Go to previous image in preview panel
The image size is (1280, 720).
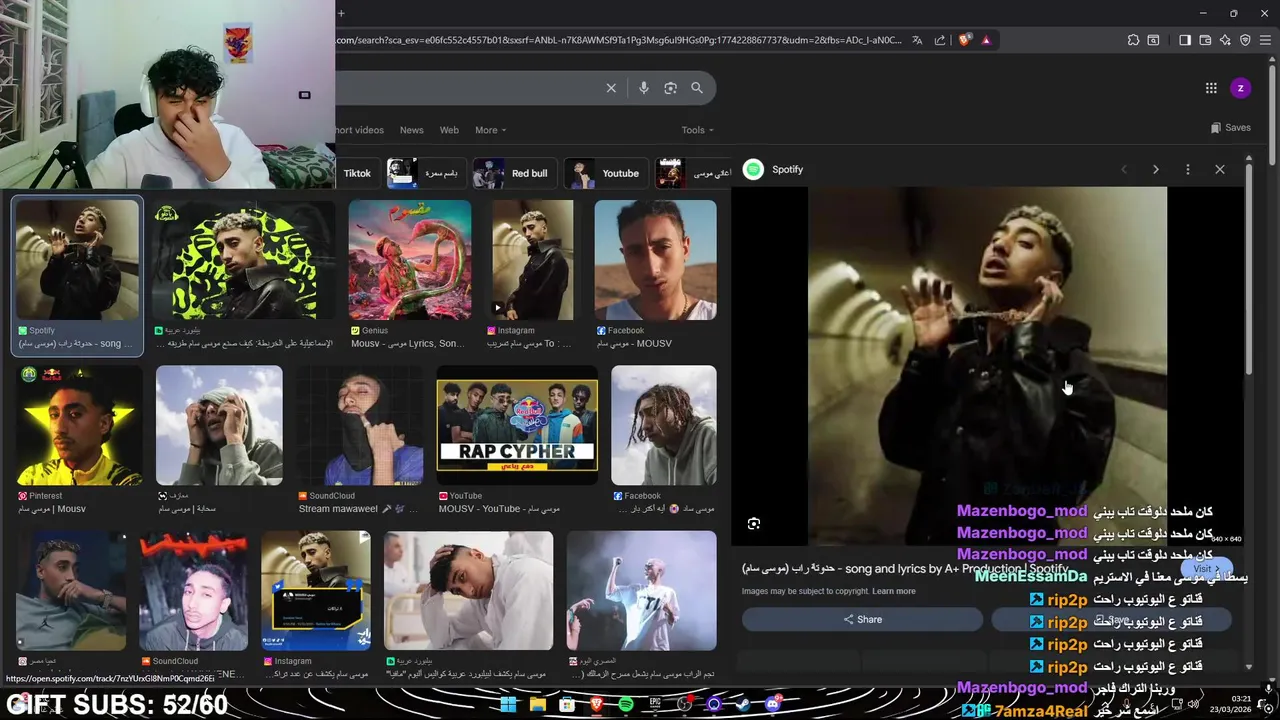[1124, 170]
